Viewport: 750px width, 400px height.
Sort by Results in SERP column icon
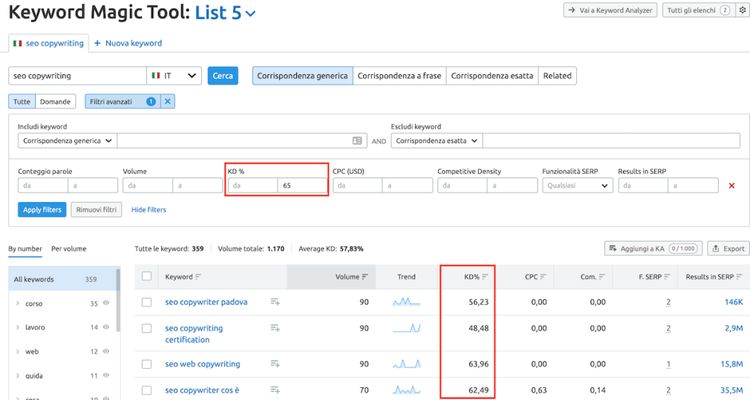pyautogui.click(x=739, y=277)
